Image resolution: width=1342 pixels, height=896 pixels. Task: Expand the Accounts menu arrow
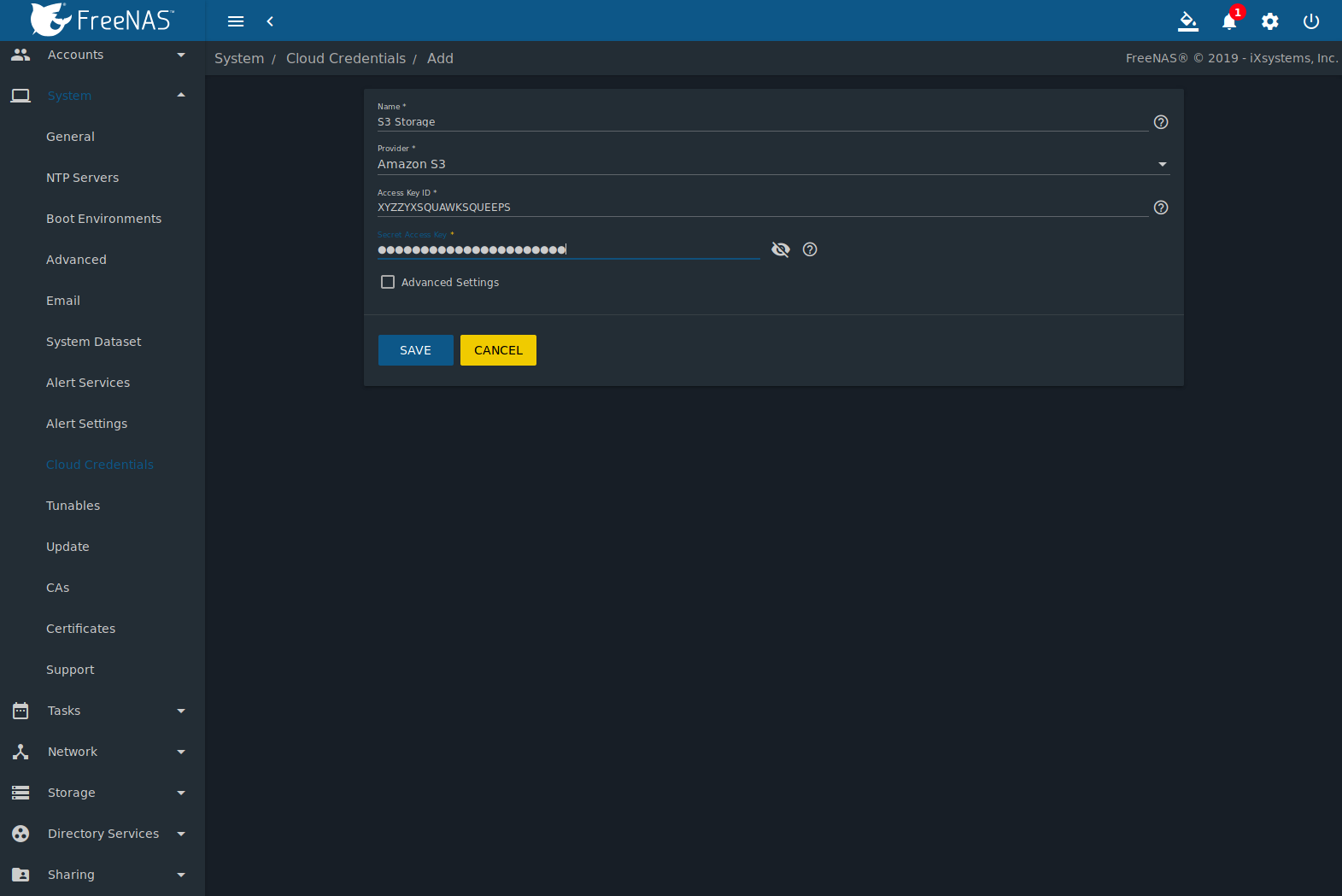pyautogui.click(x=181, y=55)
